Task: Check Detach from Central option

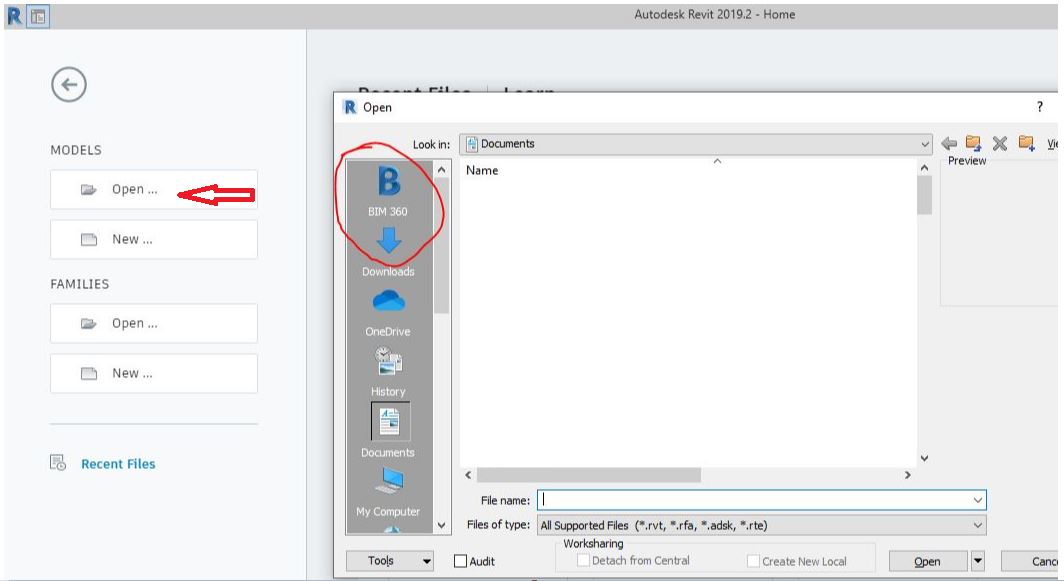Action: (x=581, y=561)
